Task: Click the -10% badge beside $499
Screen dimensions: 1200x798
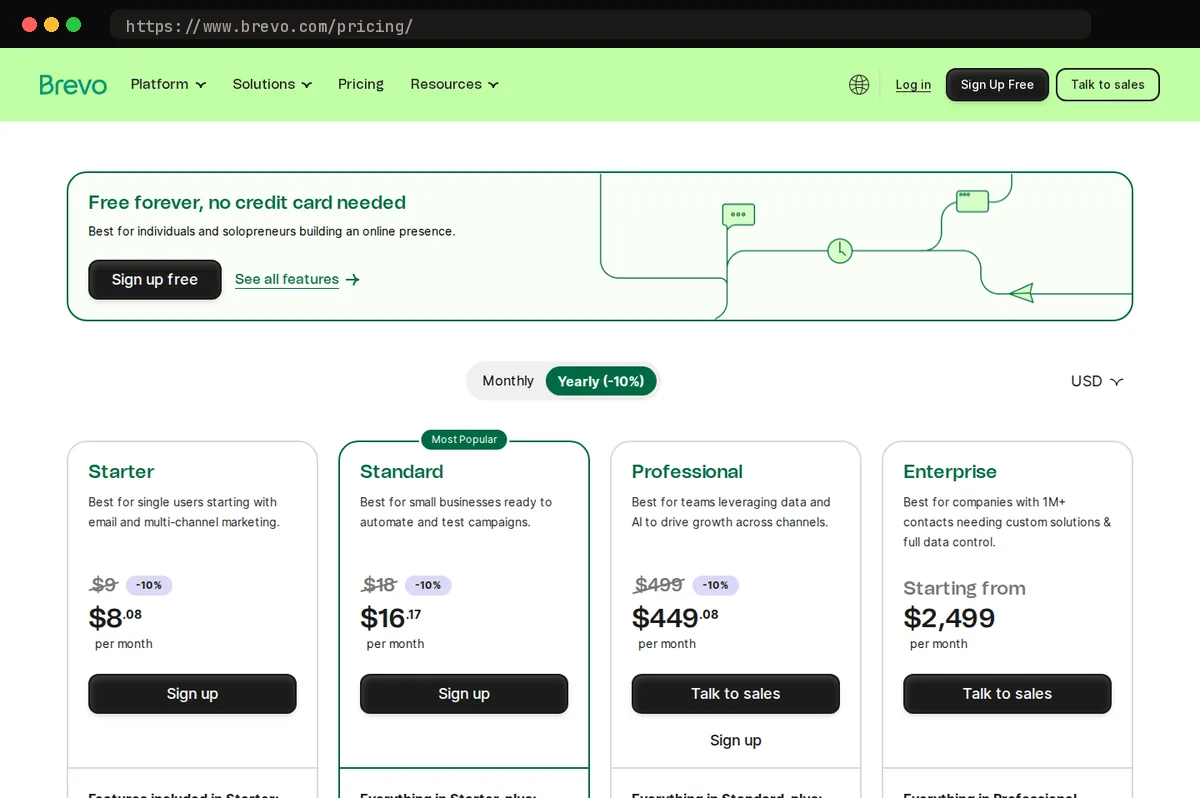Action: [716, 585]
